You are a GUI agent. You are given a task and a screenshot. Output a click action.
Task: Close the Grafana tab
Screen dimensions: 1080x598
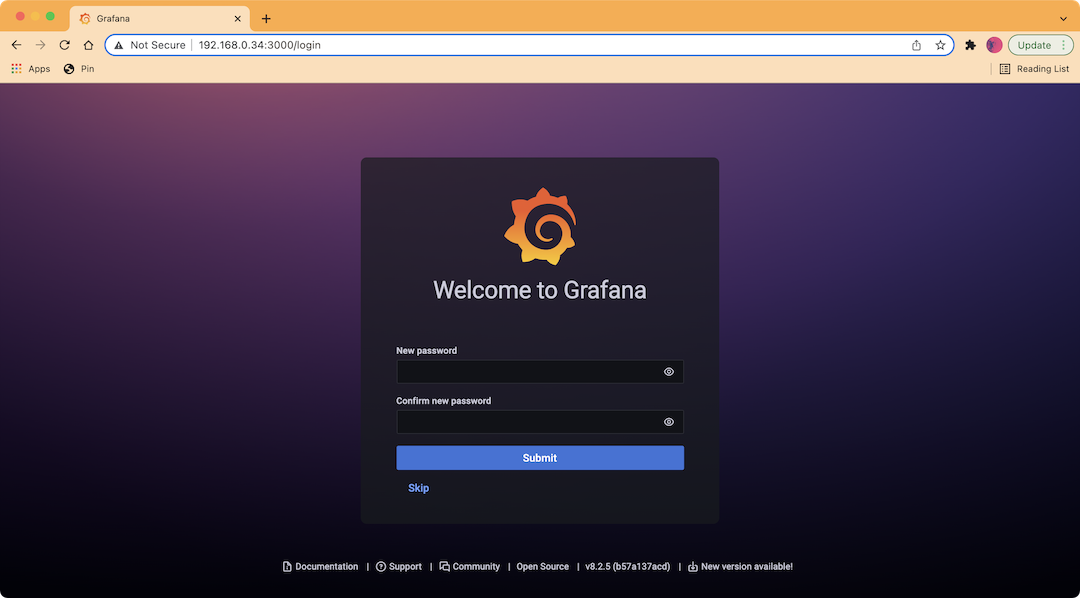pos(238,19)
